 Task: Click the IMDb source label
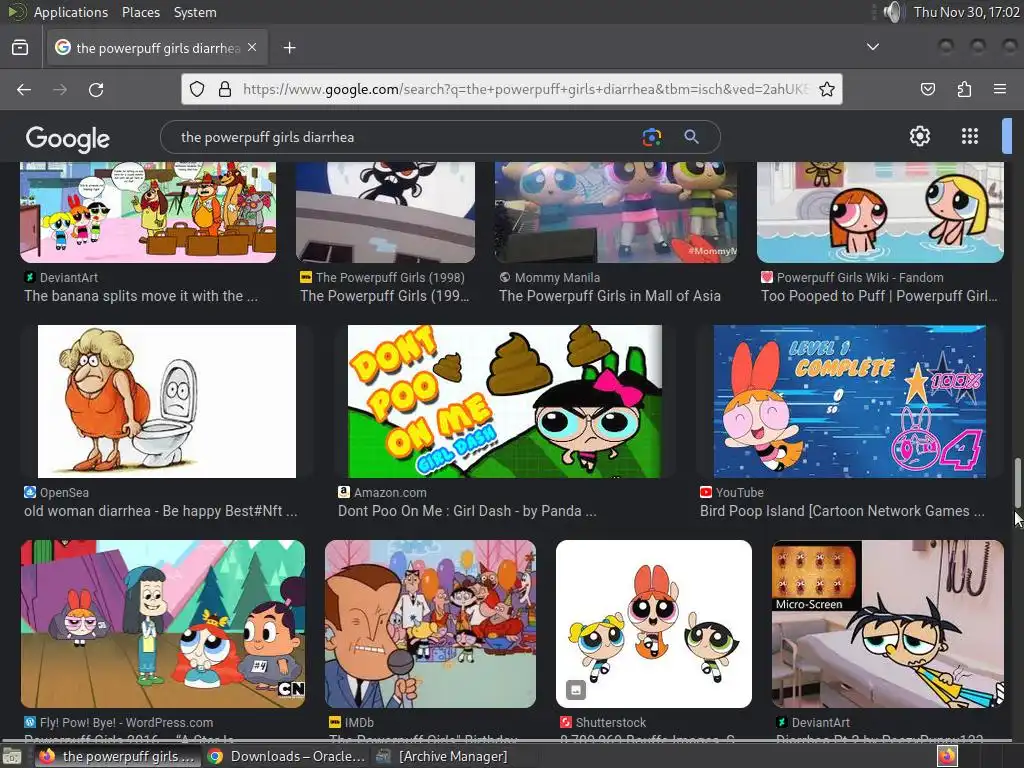click(x=359, y=722)
